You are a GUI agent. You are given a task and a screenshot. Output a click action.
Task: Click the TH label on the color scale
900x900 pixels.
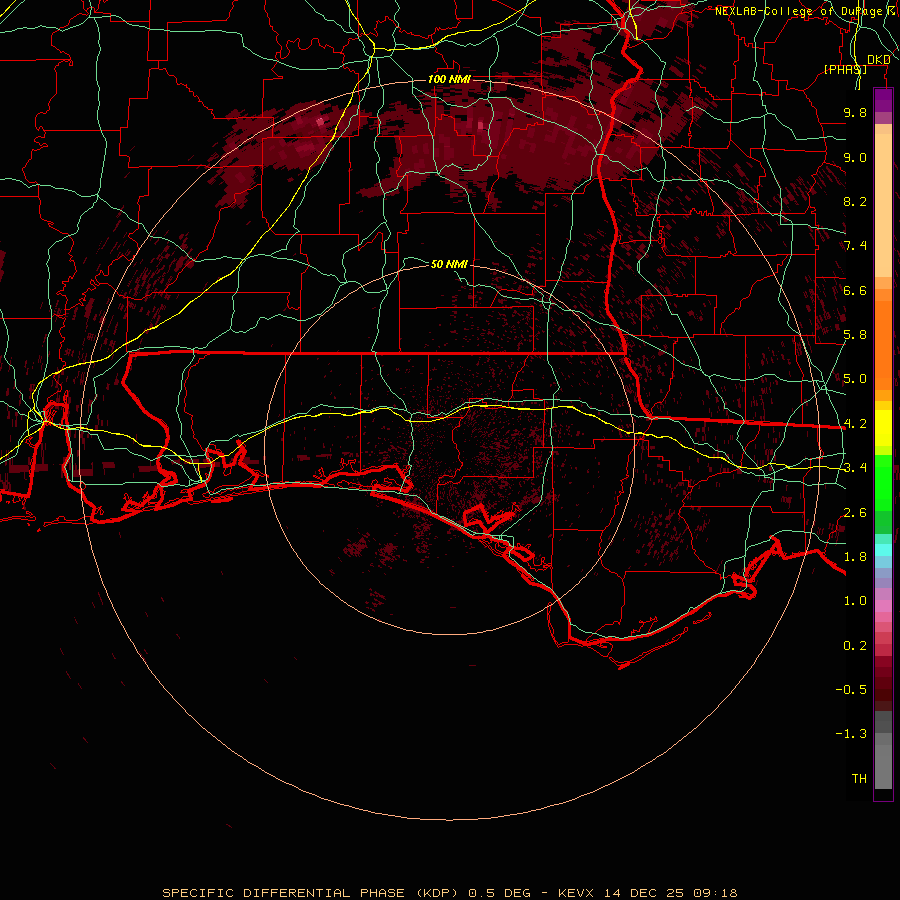click(859, 779)
